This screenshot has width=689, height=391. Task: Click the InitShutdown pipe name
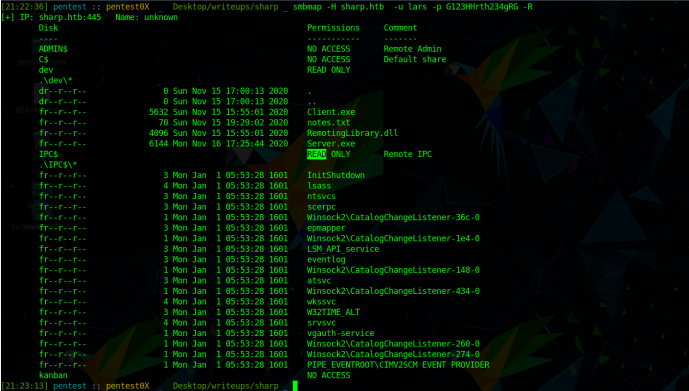click(336, 175)
